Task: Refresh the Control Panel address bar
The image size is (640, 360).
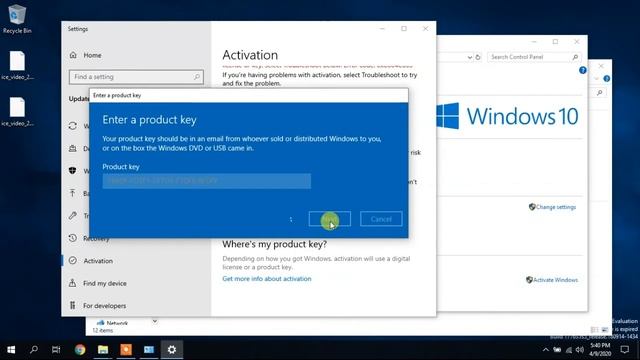Action: coord(478,57)
